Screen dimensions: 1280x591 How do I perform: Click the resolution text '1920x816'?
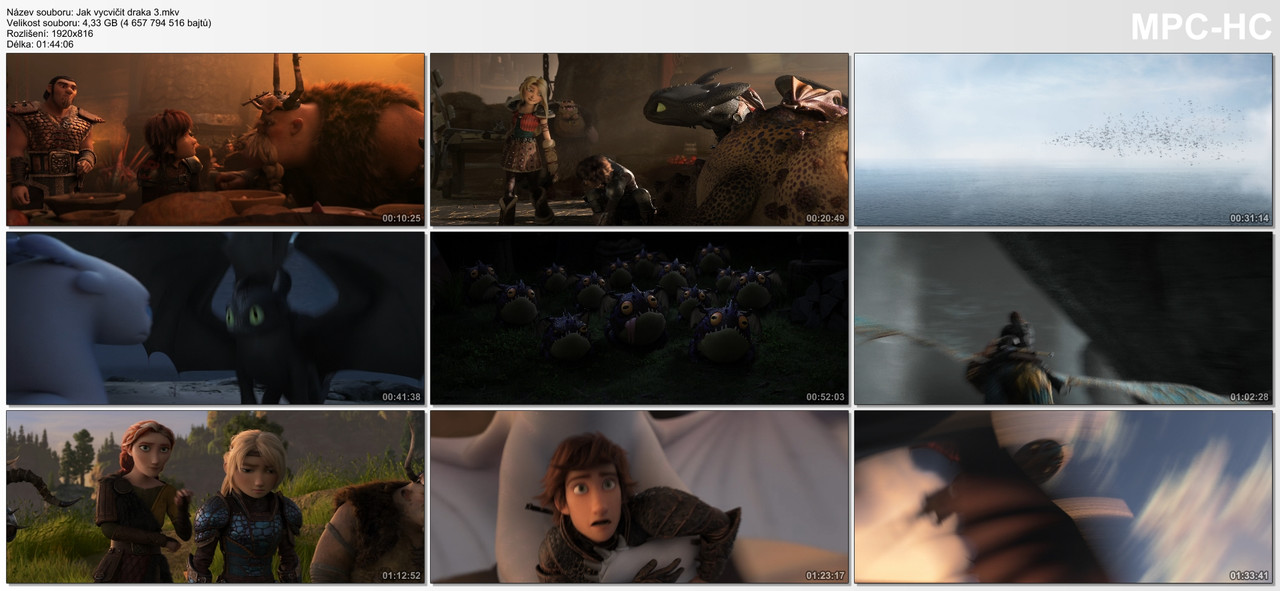(x=70, y=34)
